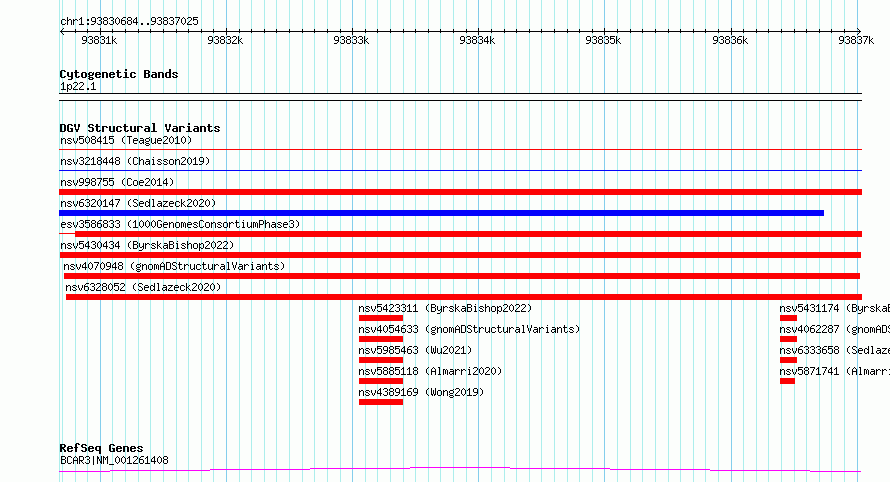This screenshot has height=482, width=890.
Task: Click the 93834k ruler label
Action: (477, 40)
